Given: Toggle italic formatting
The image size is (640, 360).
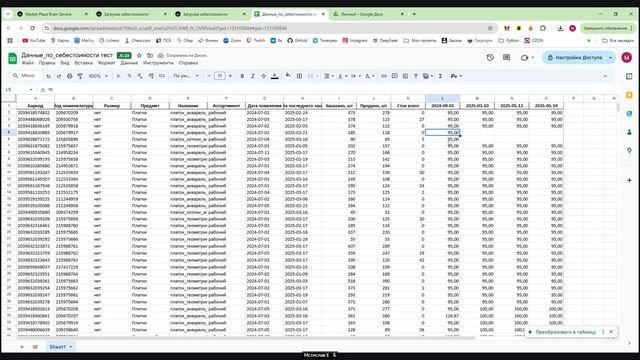Looking at the screenshot, I should (253, 76).
